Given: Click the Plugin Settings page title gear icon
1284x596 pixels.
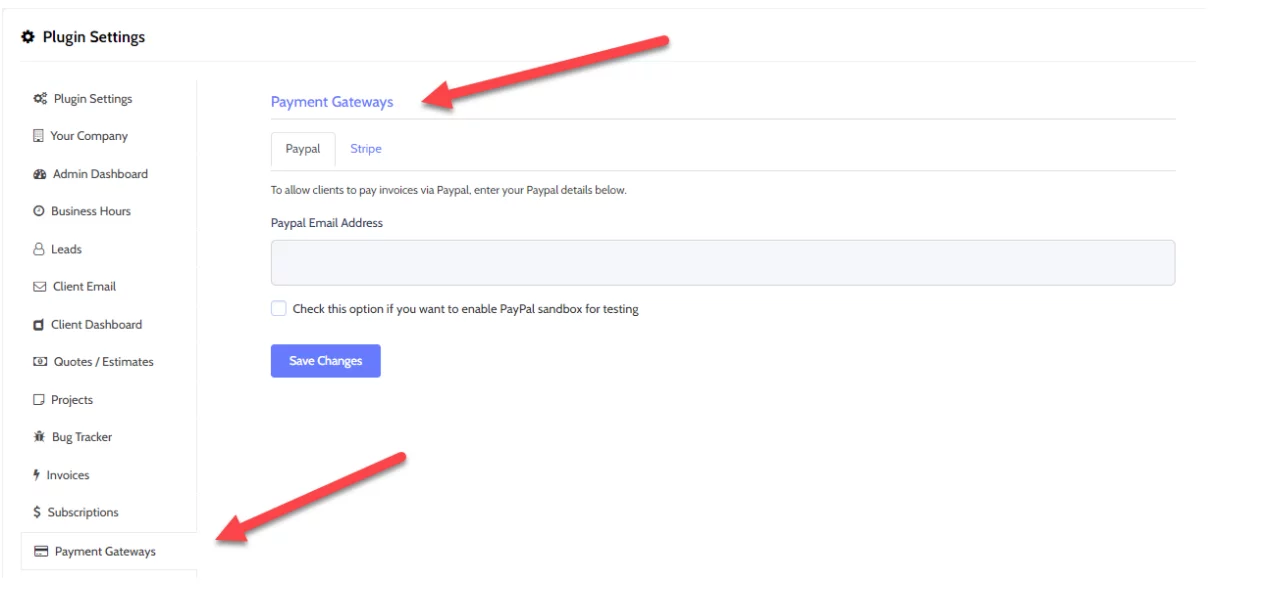Looking at the screenshot, I should pos(28,37).
